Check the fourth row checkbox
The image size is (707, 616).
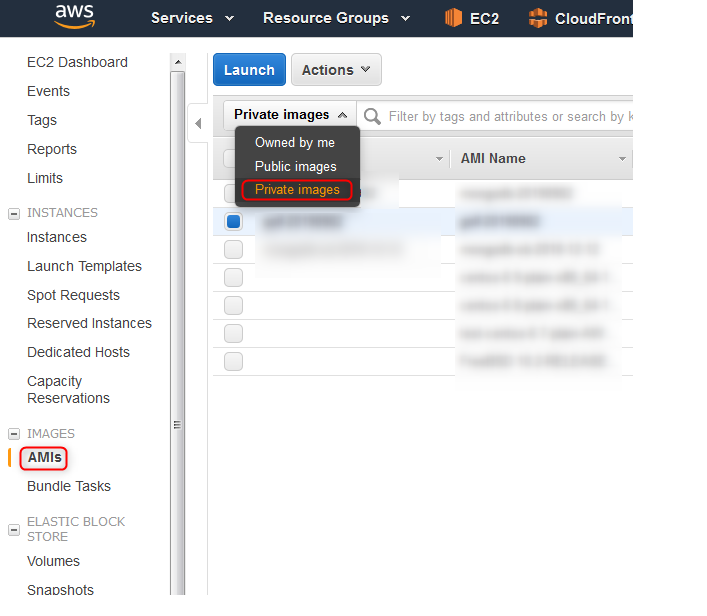(x=234, y=277)
